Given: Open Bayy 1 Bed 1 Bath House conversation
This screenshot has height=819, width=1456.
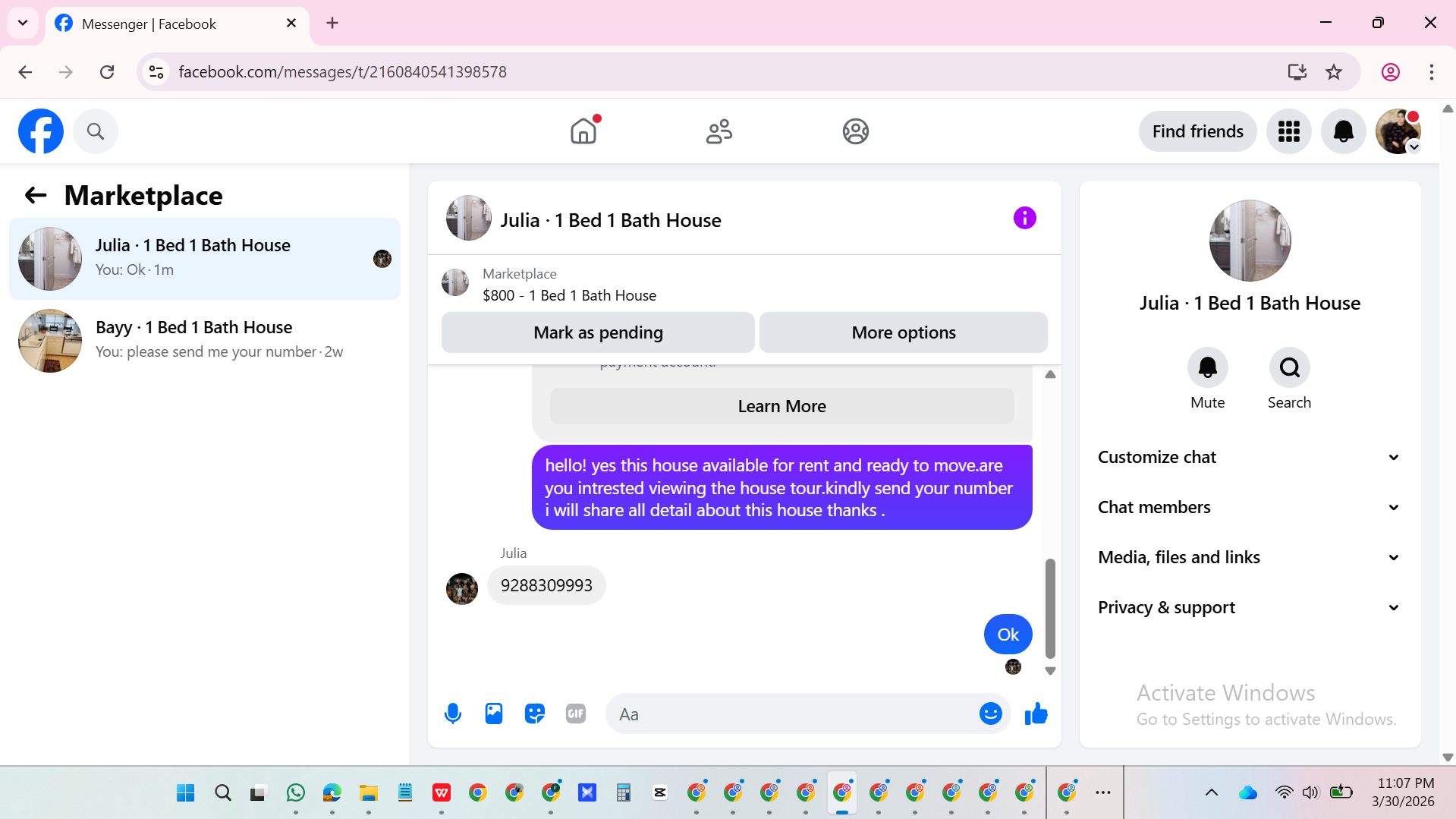Looking at the screenshot, I should point(205,340).
